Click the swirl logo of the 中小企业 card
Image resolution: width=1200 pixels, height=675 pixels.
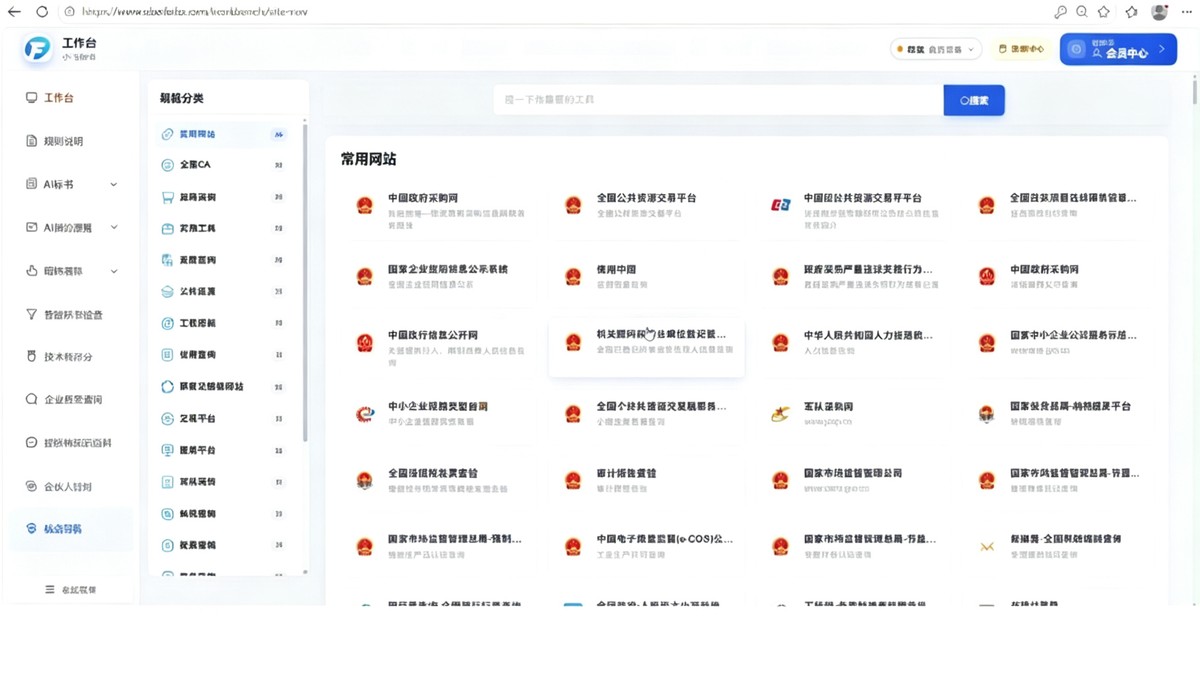(x=365, y=414)
